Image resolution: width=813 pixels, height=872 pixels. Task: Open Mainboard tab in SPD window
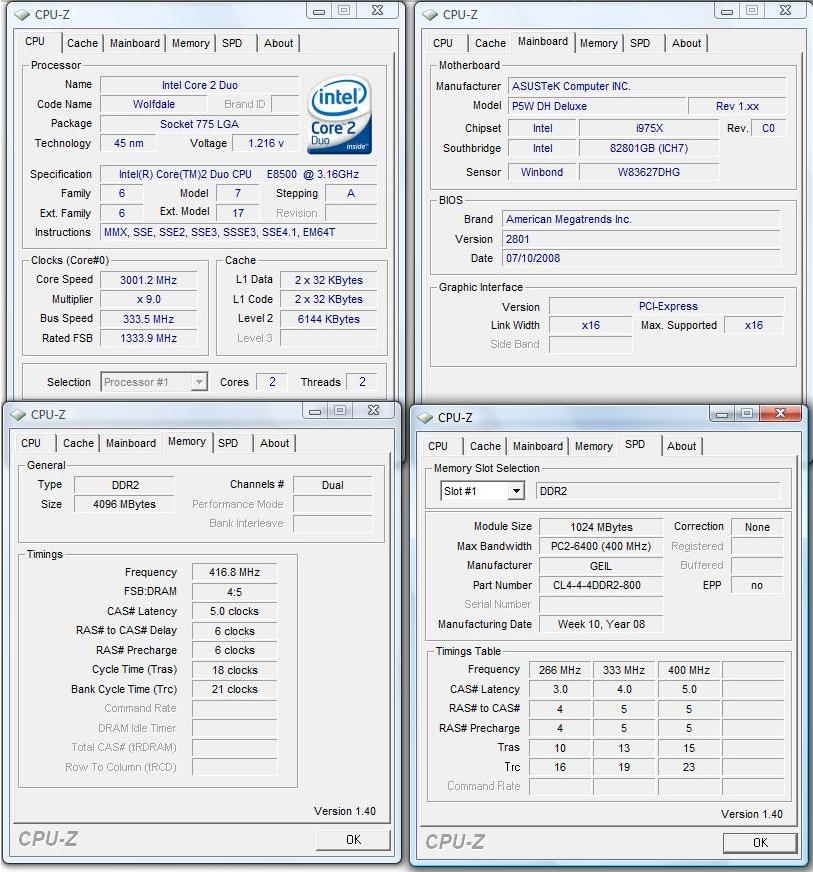(x=537, y=446)
